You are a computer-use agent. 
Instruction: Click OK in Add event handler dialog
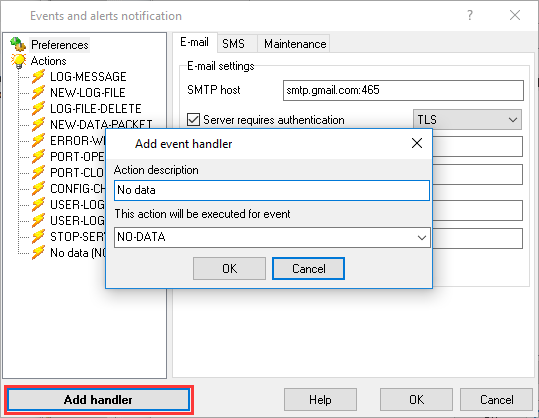[229, 268]
